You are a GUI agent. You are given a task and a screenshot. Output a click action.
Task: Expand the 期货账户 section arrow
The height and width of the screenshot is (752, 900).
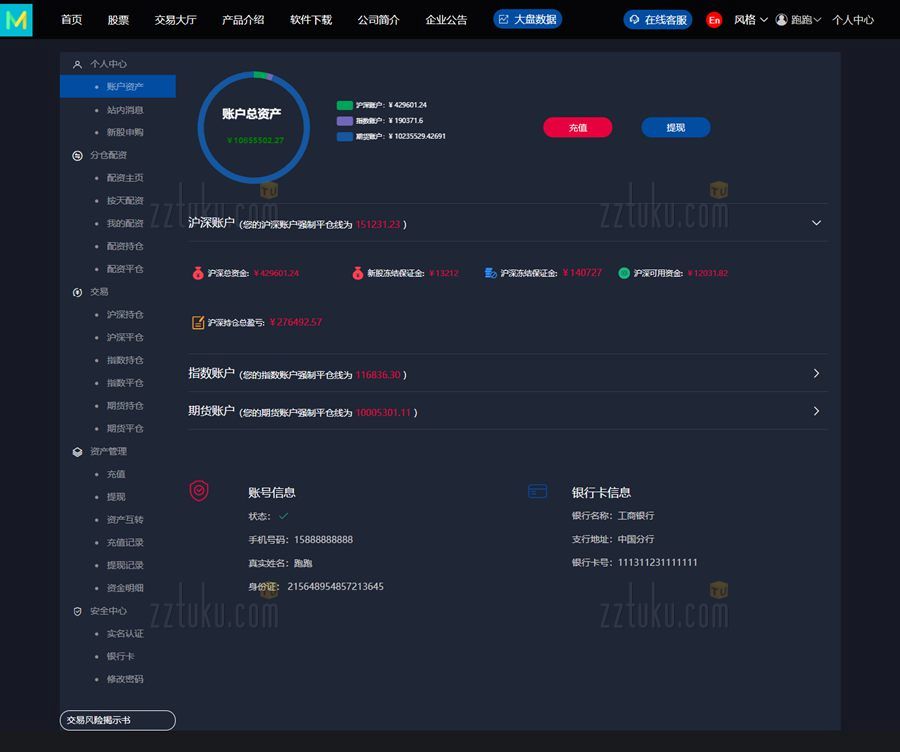point(816,411)
